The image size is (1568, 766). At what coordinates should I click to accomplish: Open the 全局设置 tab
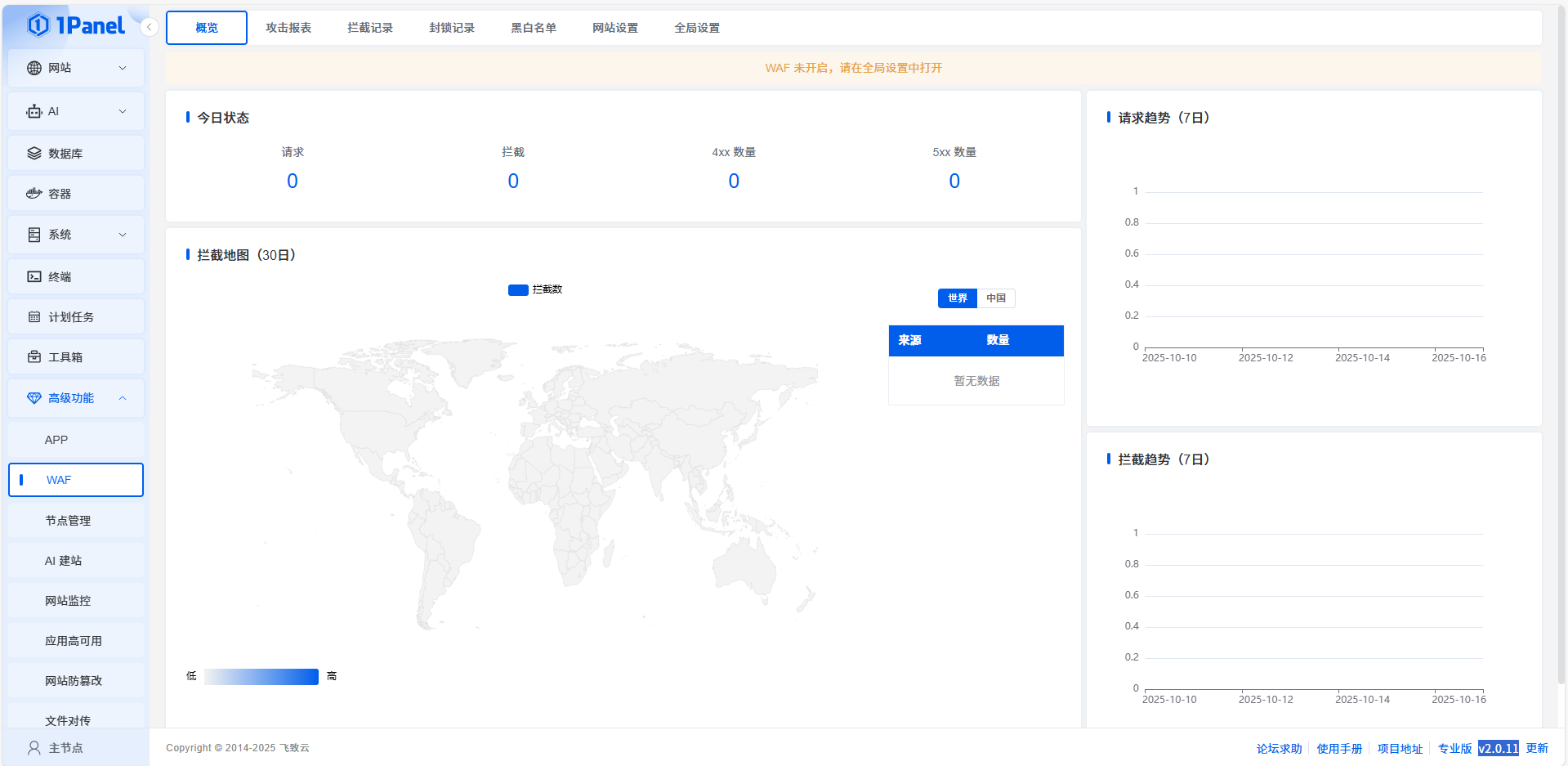pos(697,28)
